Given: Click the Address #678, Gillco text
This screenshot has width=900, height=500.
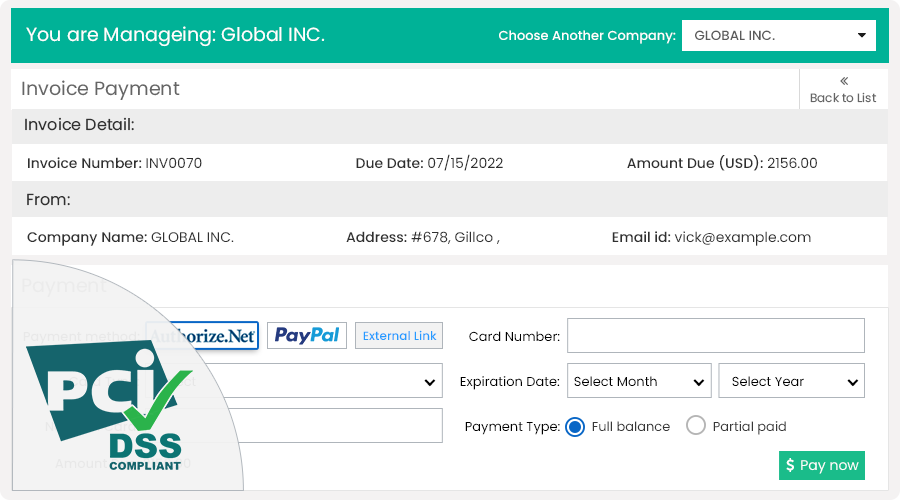Looking at the screenshot, I should [423, 237].
